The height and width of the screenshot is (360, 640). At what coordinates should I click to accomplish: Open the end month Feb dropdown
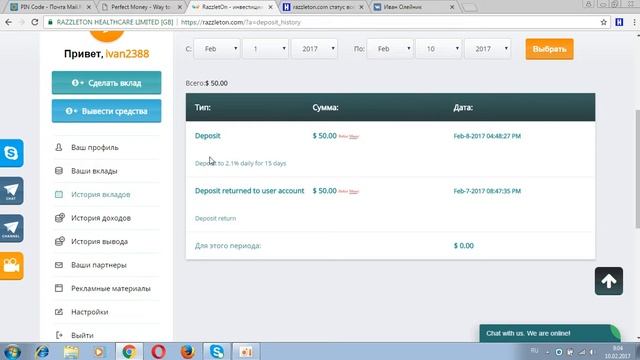(x=390, y=49)
